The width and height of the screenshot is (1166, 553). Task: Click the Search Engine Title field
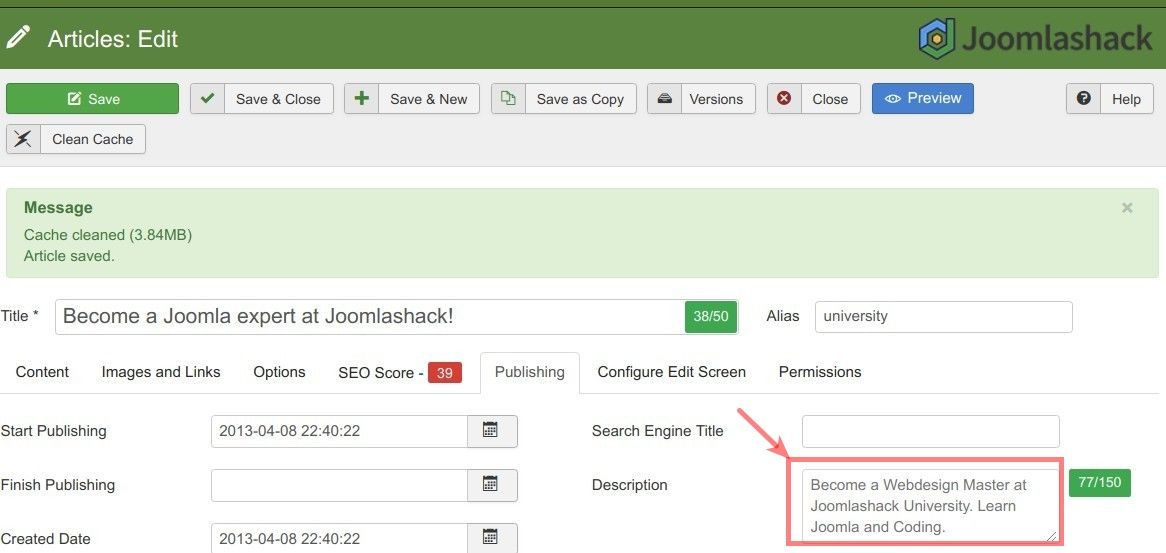930,431
